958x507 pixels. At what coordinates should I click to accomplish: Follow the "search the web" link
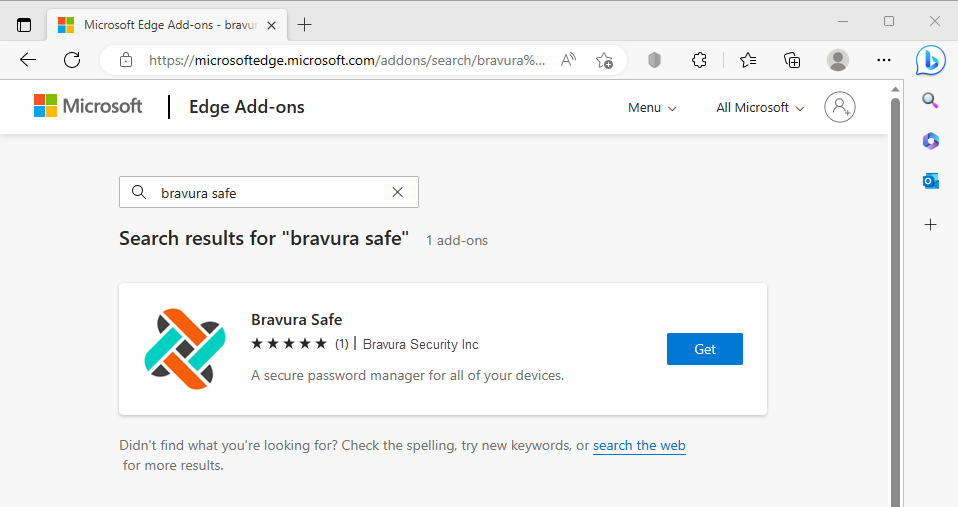point(639,446)
